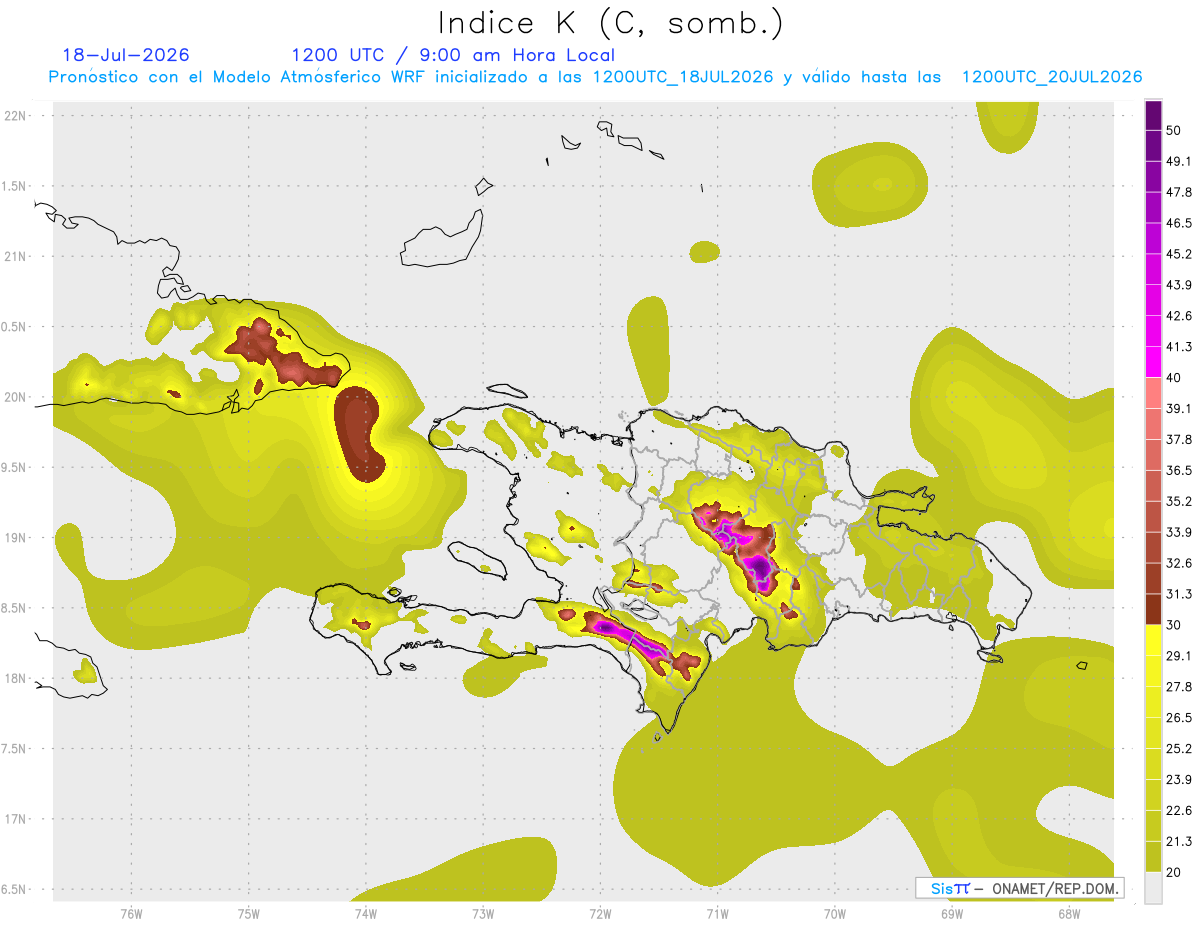Click the '76W' longitude label
Viewport: 1200px width, 927px height.
pyautogui.click(x=131, y=913)
